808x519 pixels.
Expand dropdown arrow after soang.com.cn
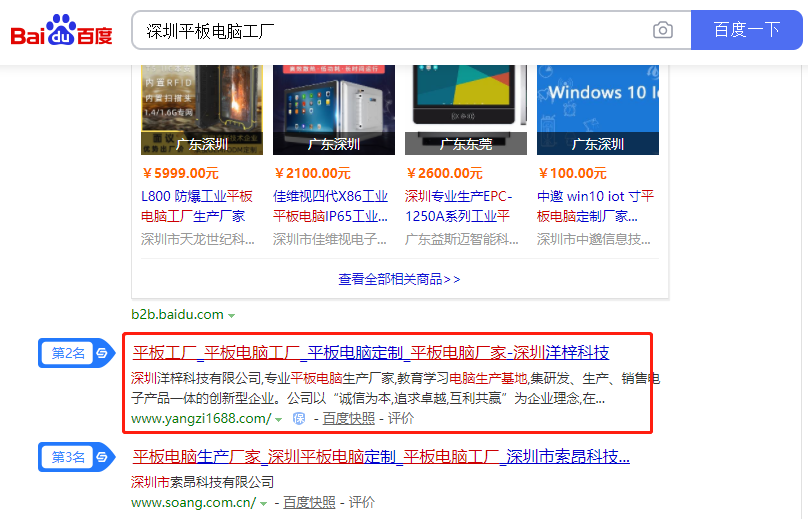point(263,504)
